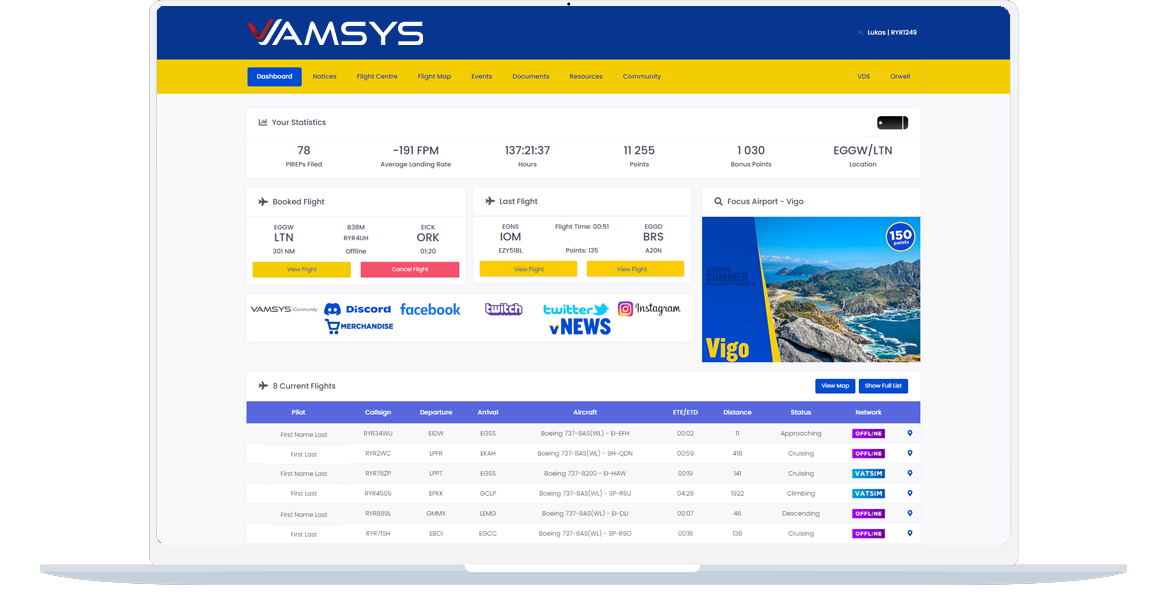Open the Instagram logo link

pos(649,309)
